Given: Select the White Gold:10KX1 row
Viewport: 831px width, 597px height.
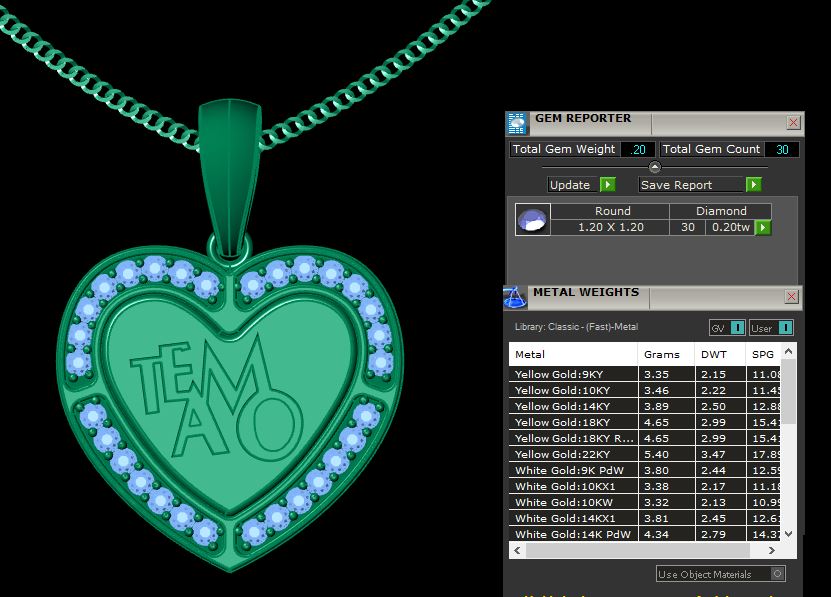Looking at the screenshot, I should [644, 486].
